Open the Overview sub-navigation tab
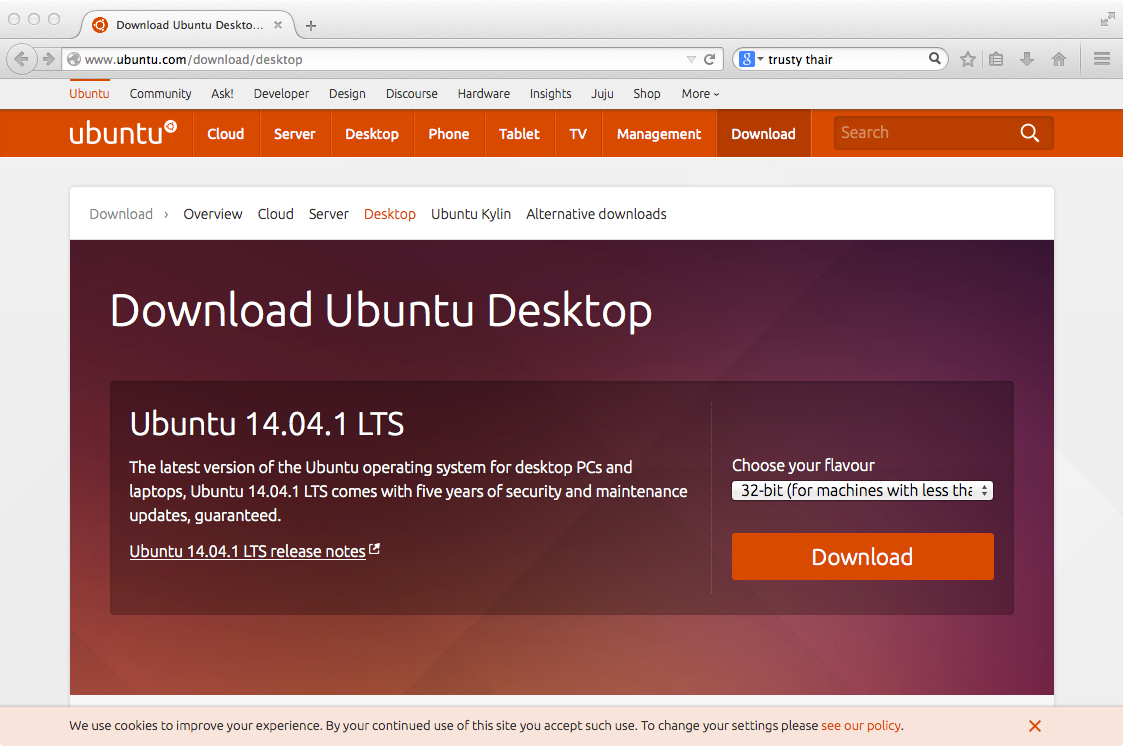Screen dimensions: 1123x746 click(x=213, y=214)
